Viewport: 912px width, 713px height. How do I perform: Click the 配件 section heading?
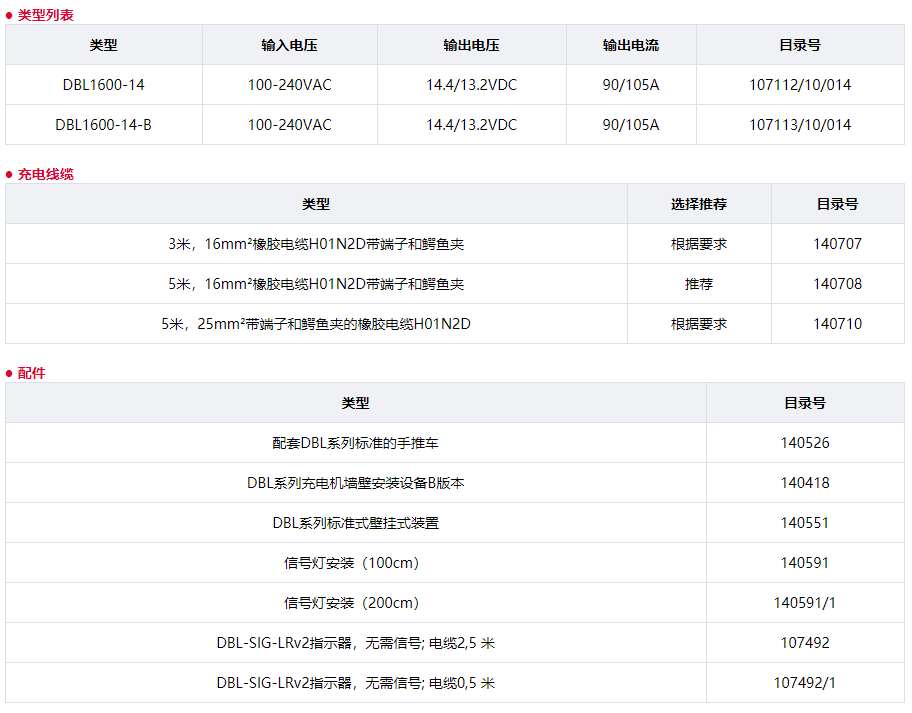point(32,373)
